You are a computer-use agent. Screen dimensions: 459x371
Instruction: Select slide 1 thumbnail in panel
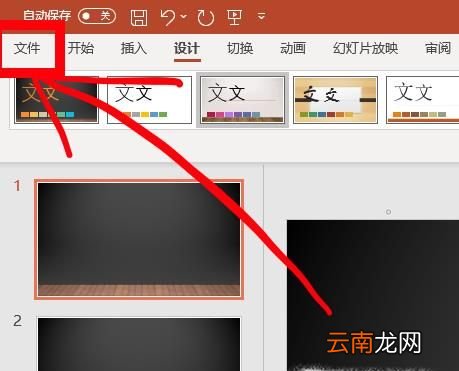[139, 239]
